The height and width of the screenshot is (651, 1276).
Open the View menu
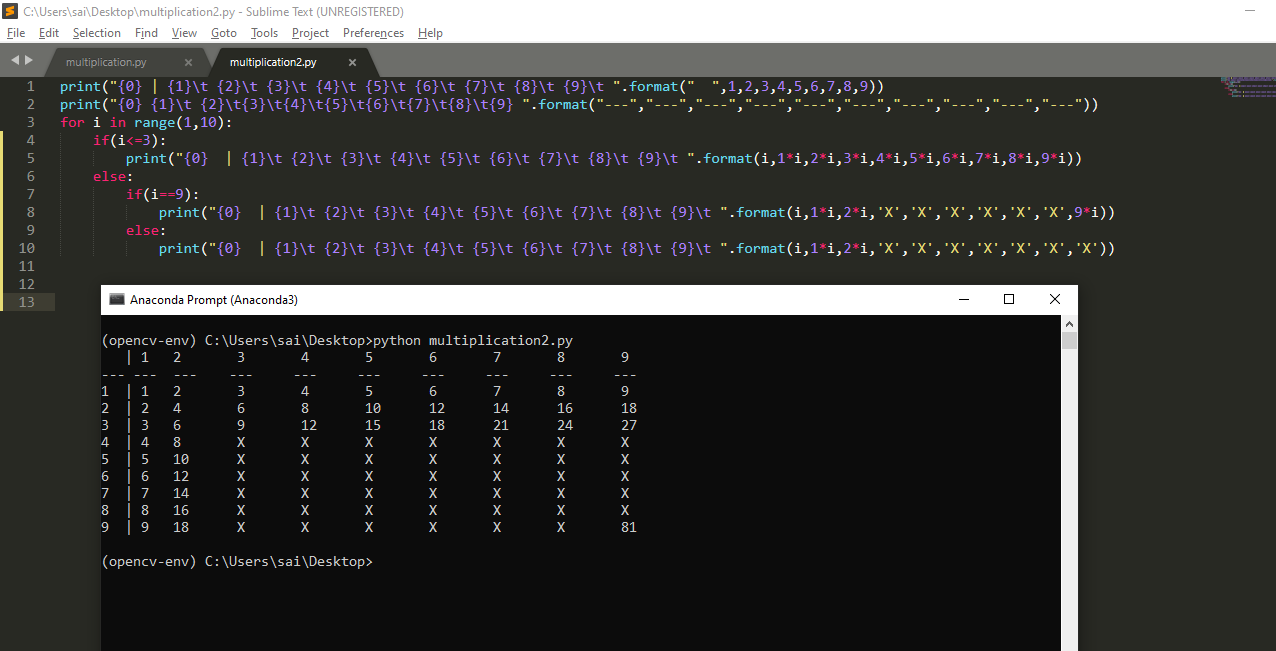click(x=184, y=33)
